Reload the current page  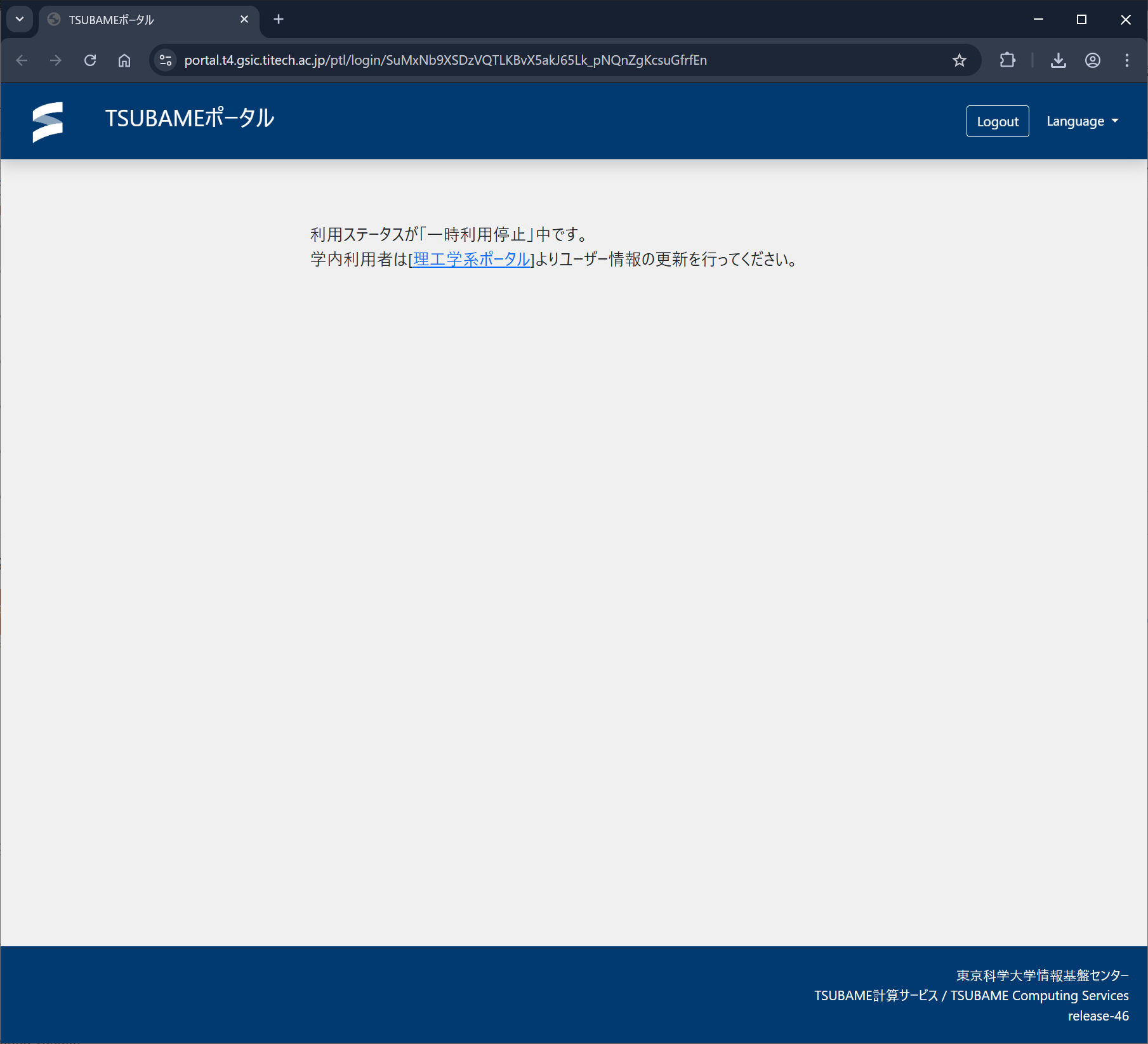(x=90, y=60)
